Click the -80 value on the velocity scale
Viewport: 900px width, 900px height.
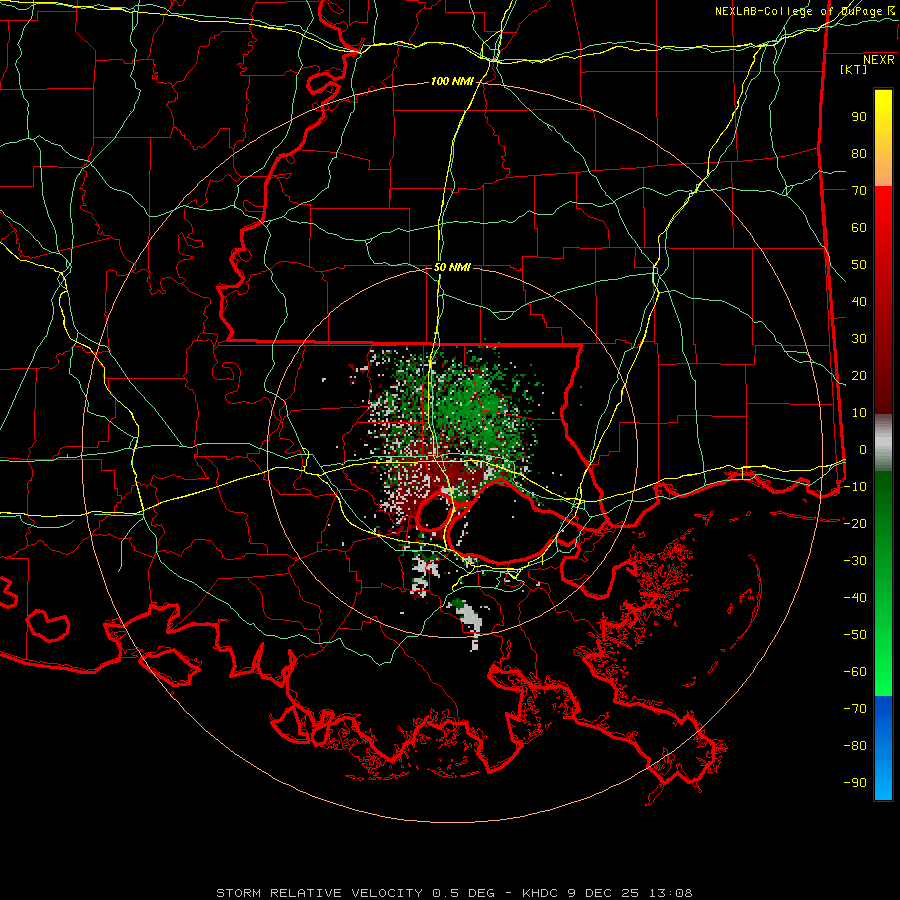pyautogui.click(x=855, y=746)
